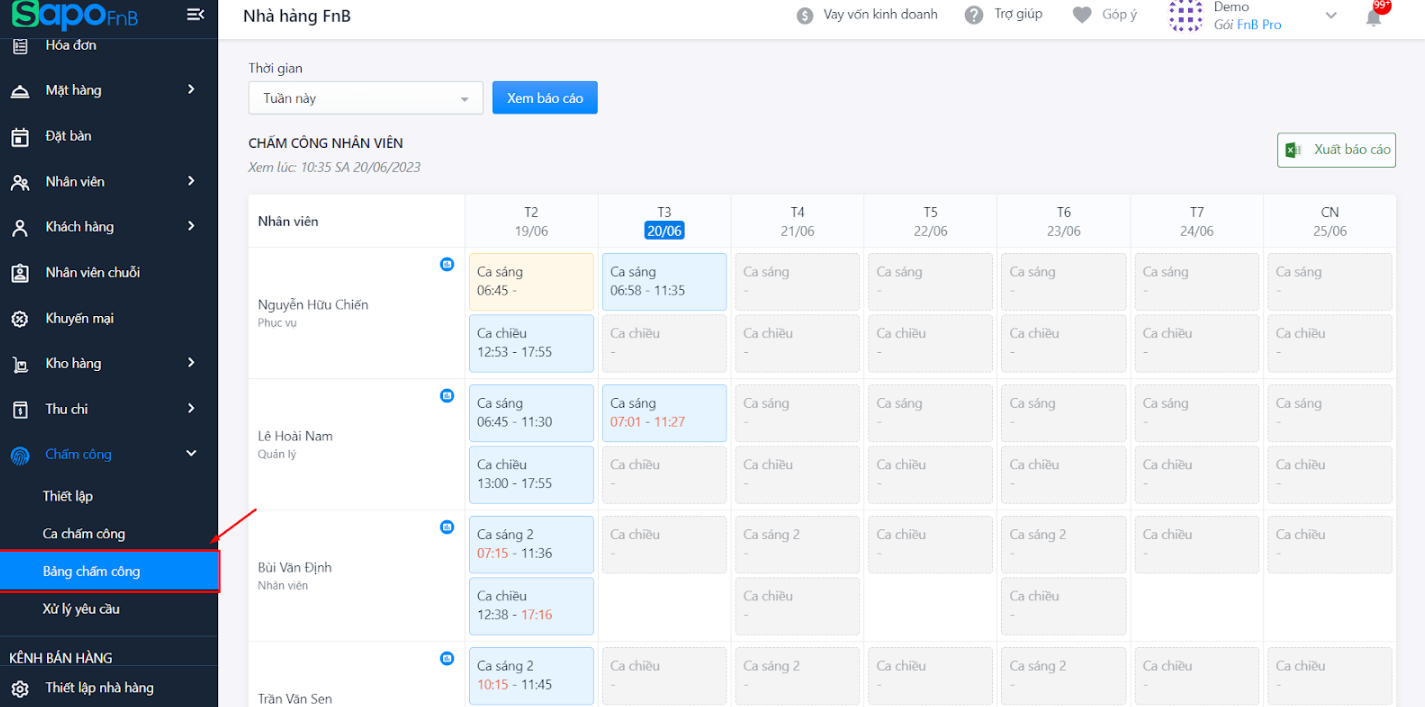Click the CN 25/06 column header
The image size is (1425, 707).
(x=1330, y=221)
